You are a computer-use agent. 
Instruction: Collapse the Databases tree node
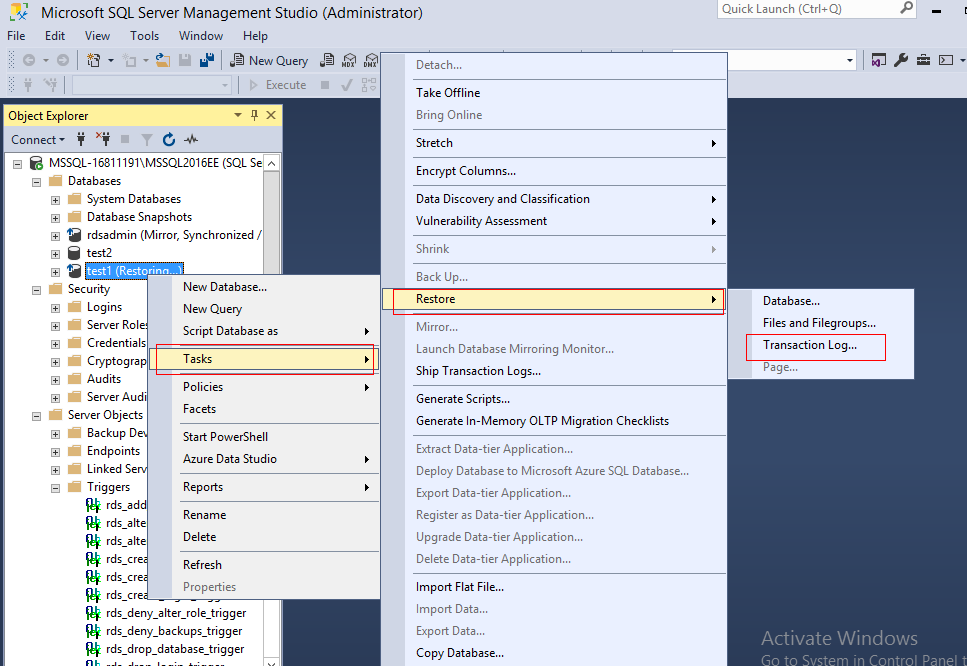(36, 182)
